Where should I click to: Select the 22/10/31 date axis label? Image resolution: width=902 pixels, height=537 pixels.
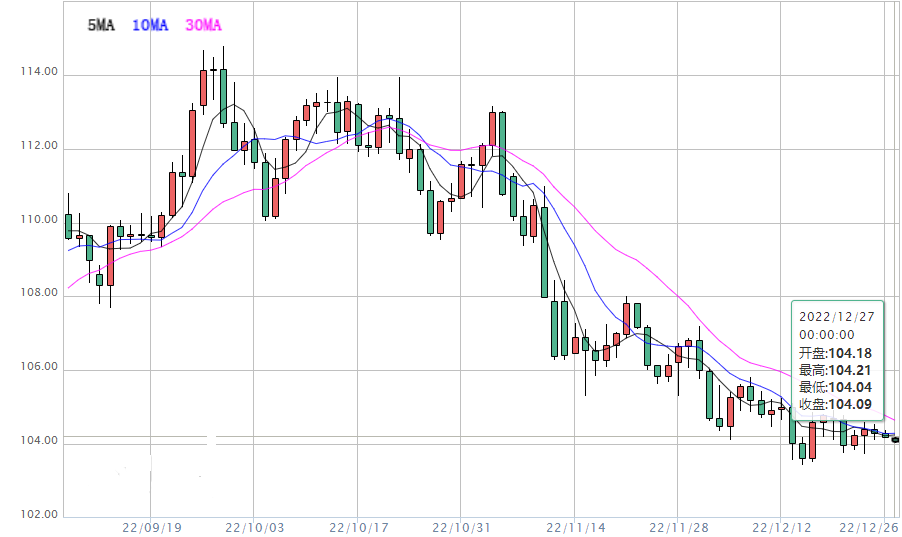tap(461, 528)
